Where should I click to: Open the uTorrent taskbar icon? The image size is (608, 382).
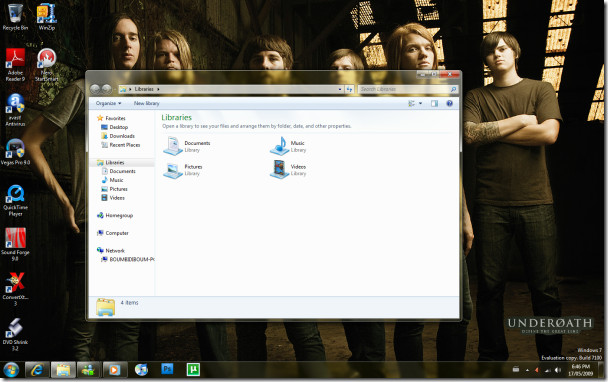pyautogui.click(x=193, y=369)
